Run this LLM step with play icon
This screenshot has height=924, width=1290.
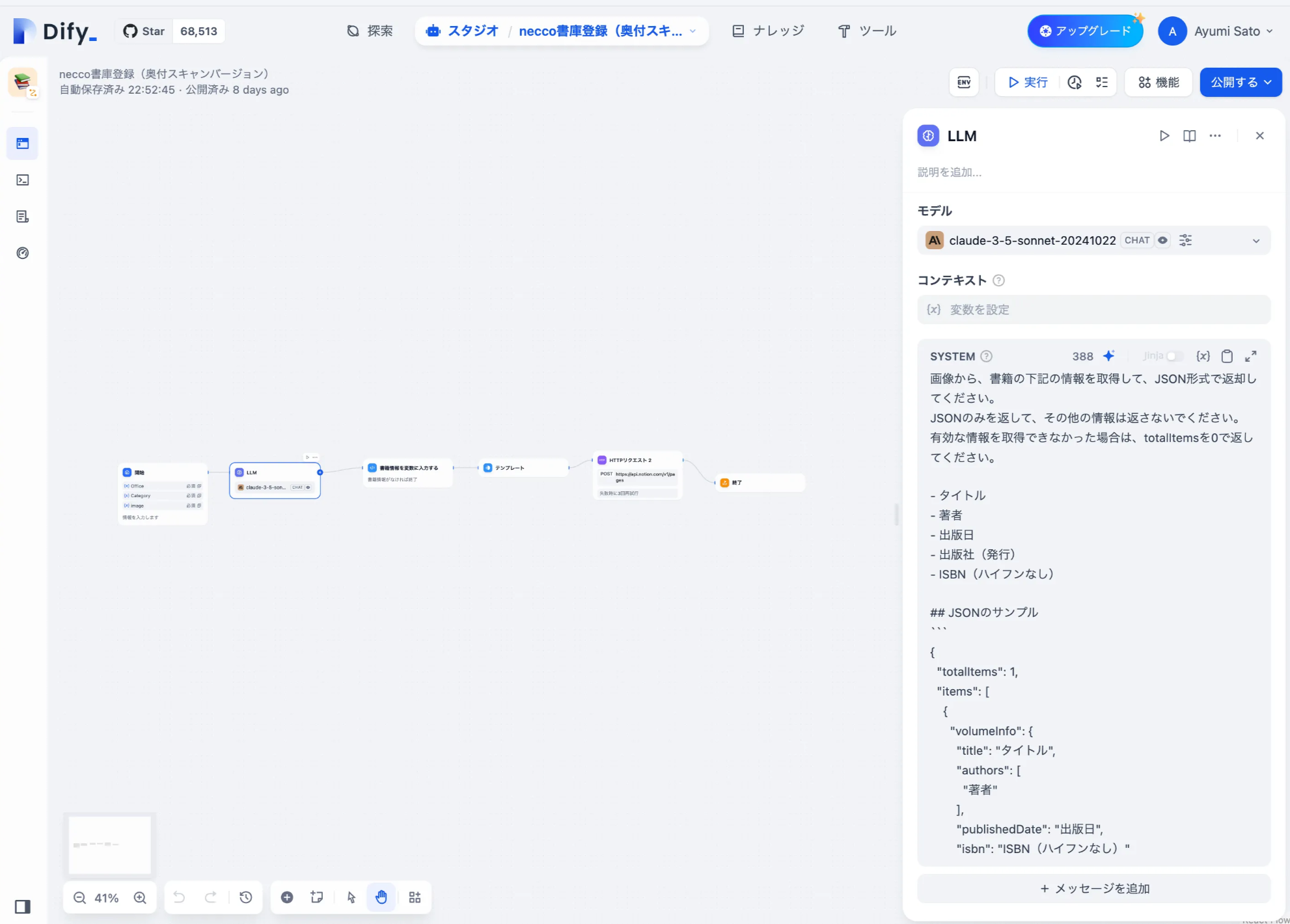(x=1164, y=136)
